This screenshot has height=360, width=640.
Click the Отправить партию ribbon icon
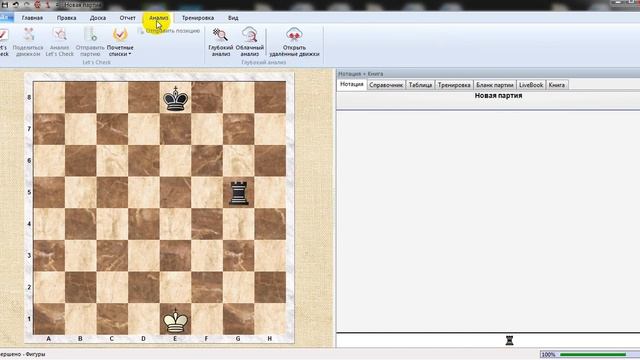(90, 42)
